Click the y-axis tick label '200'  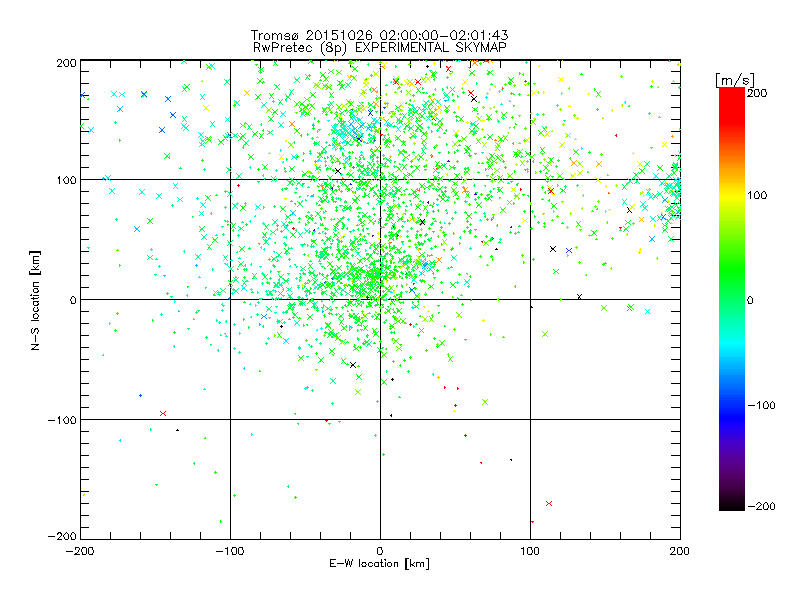(66, 63)
